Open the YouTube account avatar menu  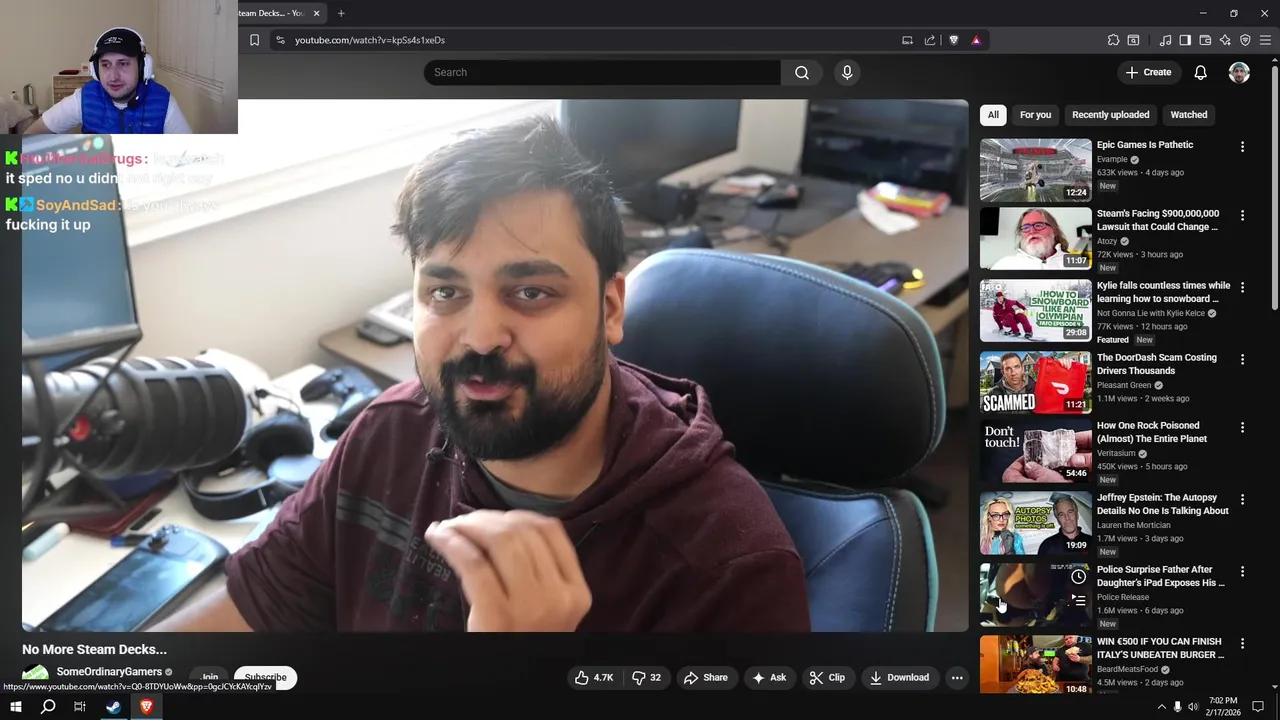click(1239, 72)
